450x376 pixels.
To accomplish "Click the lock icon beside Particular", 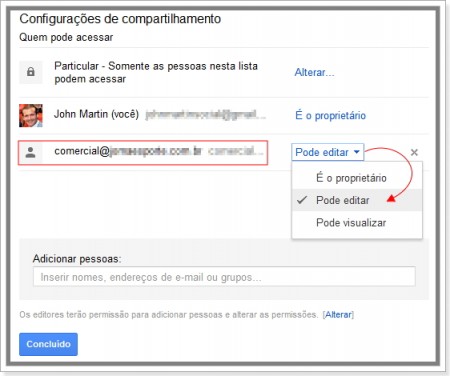I will (x=31, y=72).
